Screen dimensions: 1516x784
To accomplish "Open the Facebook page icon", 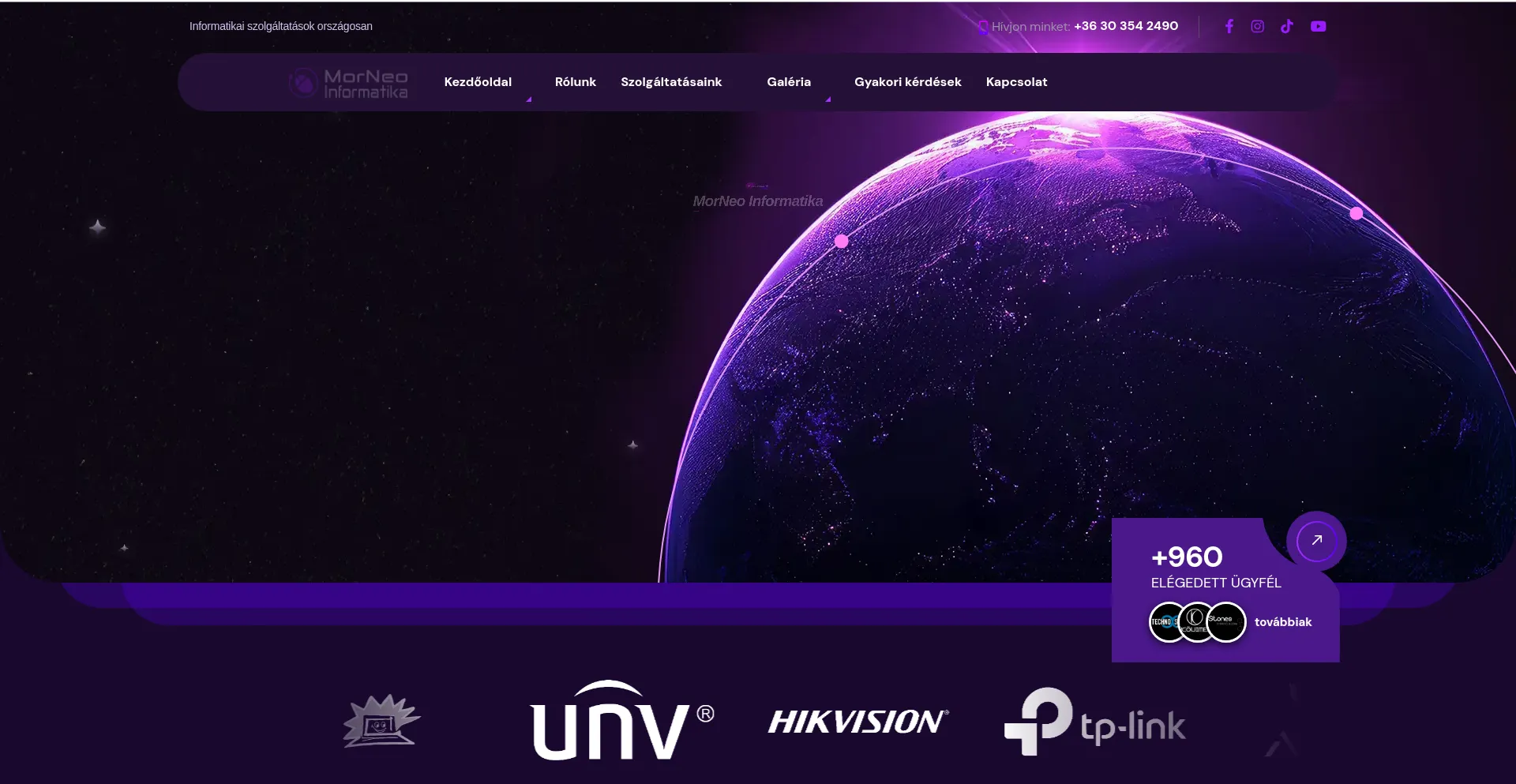I will [1229, 26].
